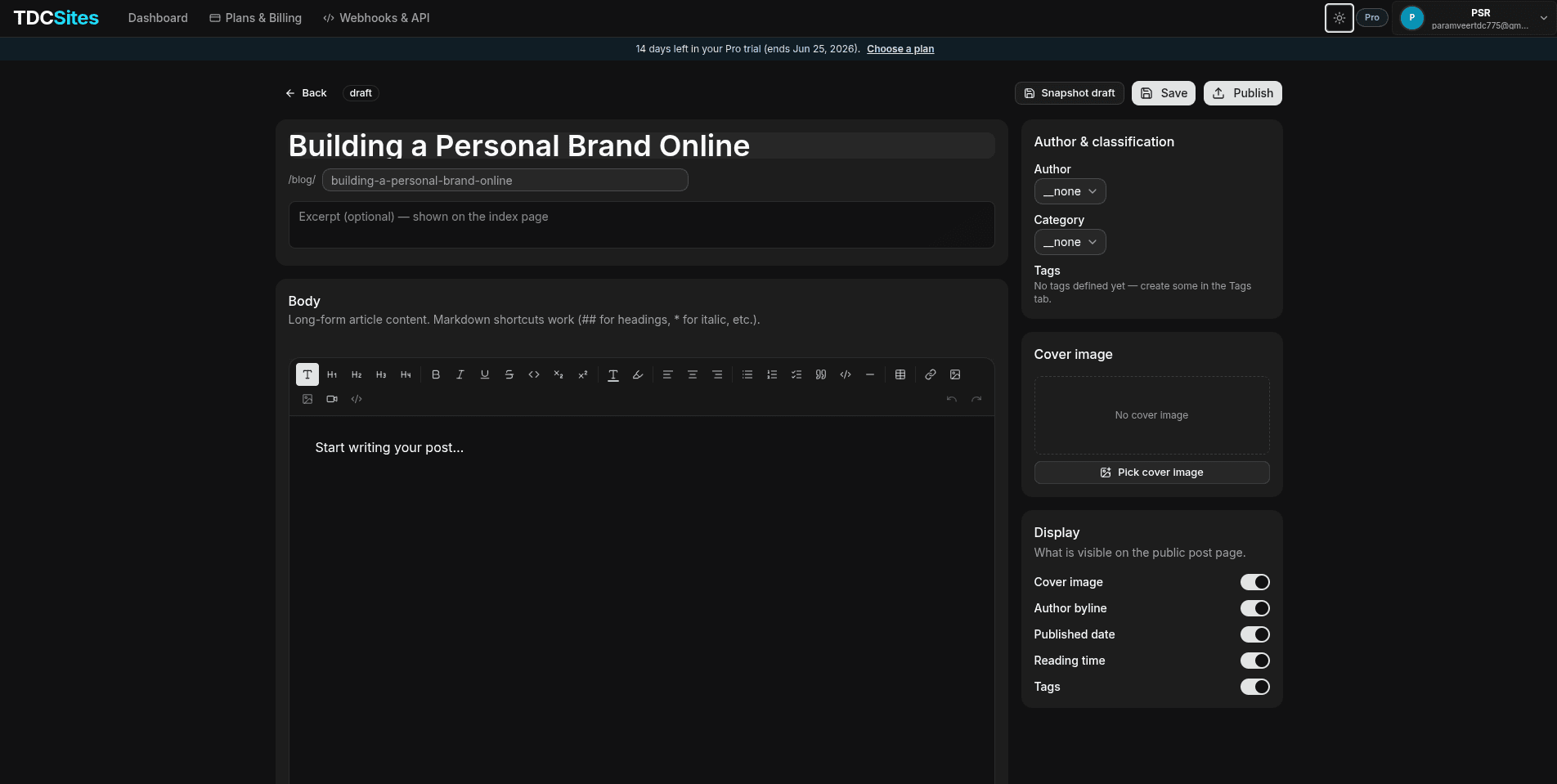Open Plans & Billing
Screen dimensions: 1557x784
[x=256, y=18]
